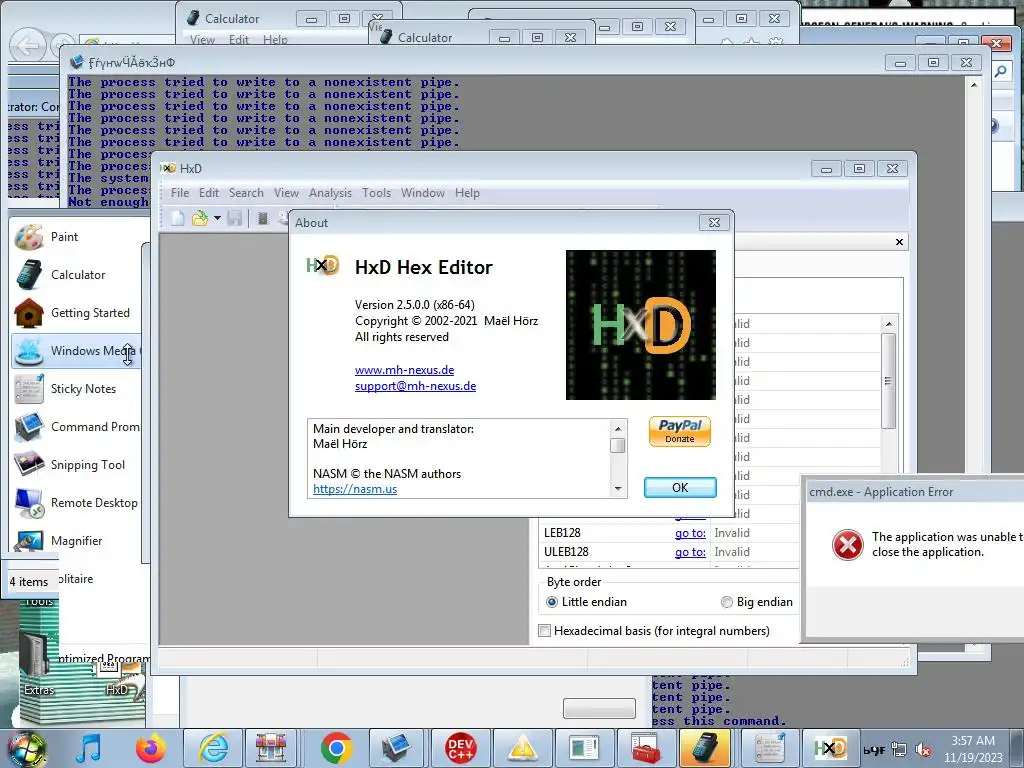Click the PayPal Donate button
Image resolution: width=1024 pixels, height=768 pixels.
click(x=680, y=431)
